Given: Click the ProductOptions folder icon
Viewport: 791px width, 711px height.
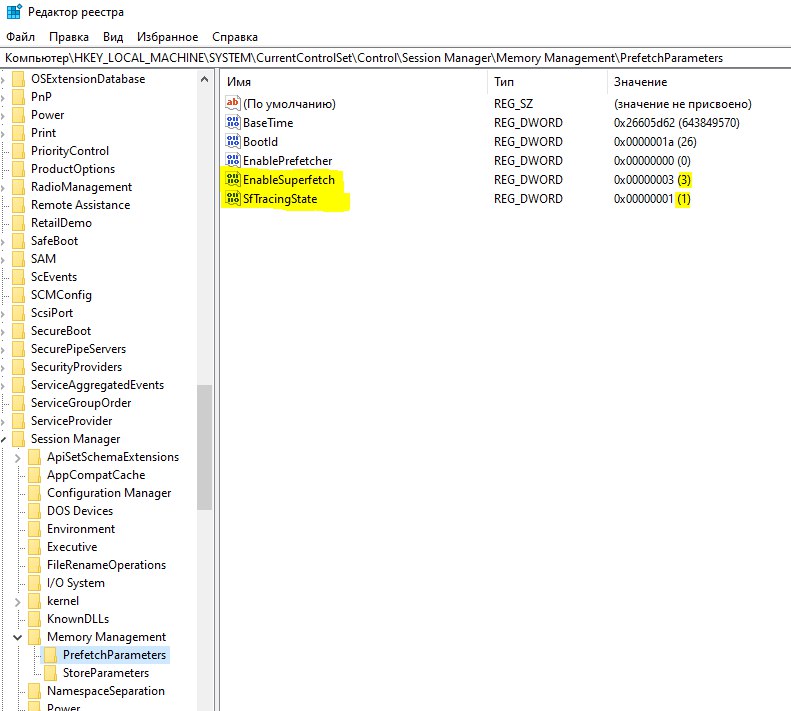Looking at the screenshot, I should point(19,169).
